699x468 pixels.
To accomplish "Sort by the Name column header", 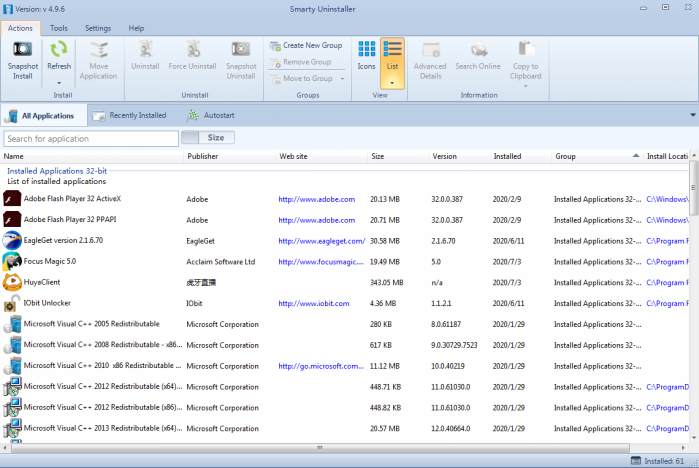I will pos(92,156).
